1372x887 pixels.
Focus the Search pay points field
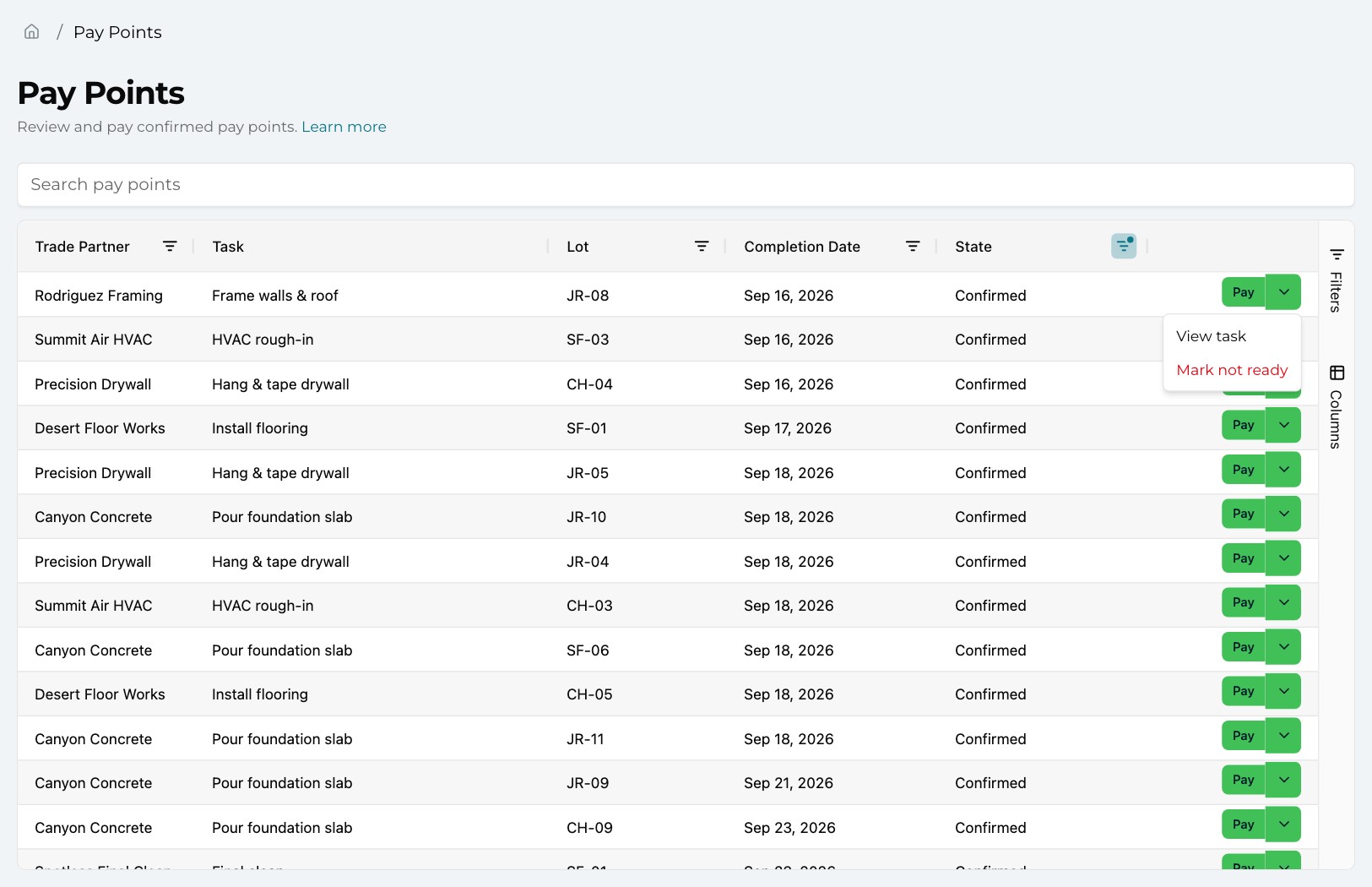(x=686, y=185)
